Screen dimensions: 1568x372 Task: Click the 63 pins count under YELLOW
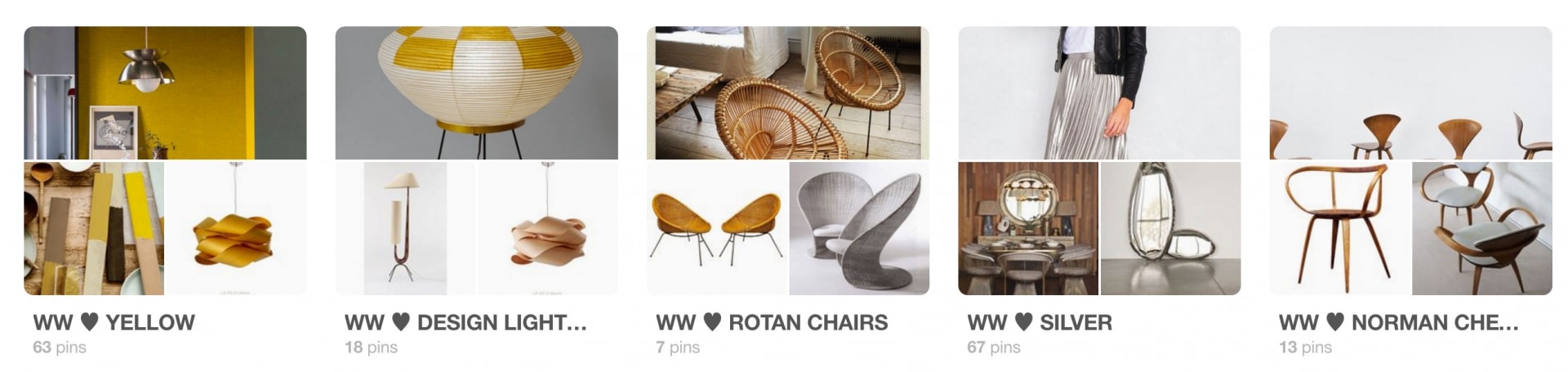click(x=60, y=347)
